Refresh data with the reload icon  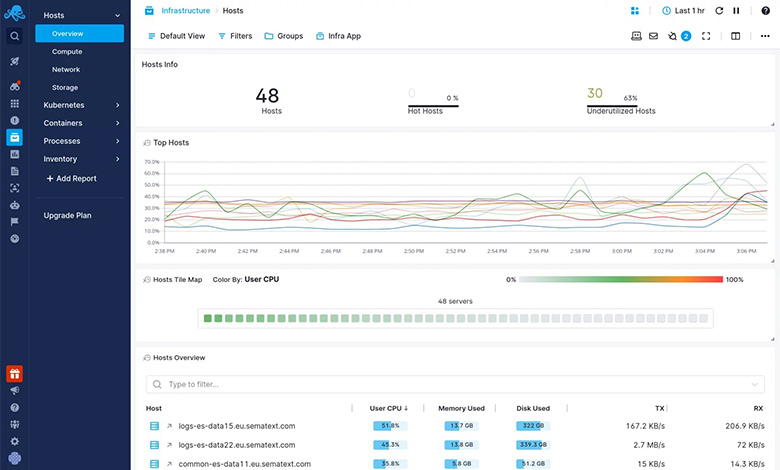[x=719, y=10]
